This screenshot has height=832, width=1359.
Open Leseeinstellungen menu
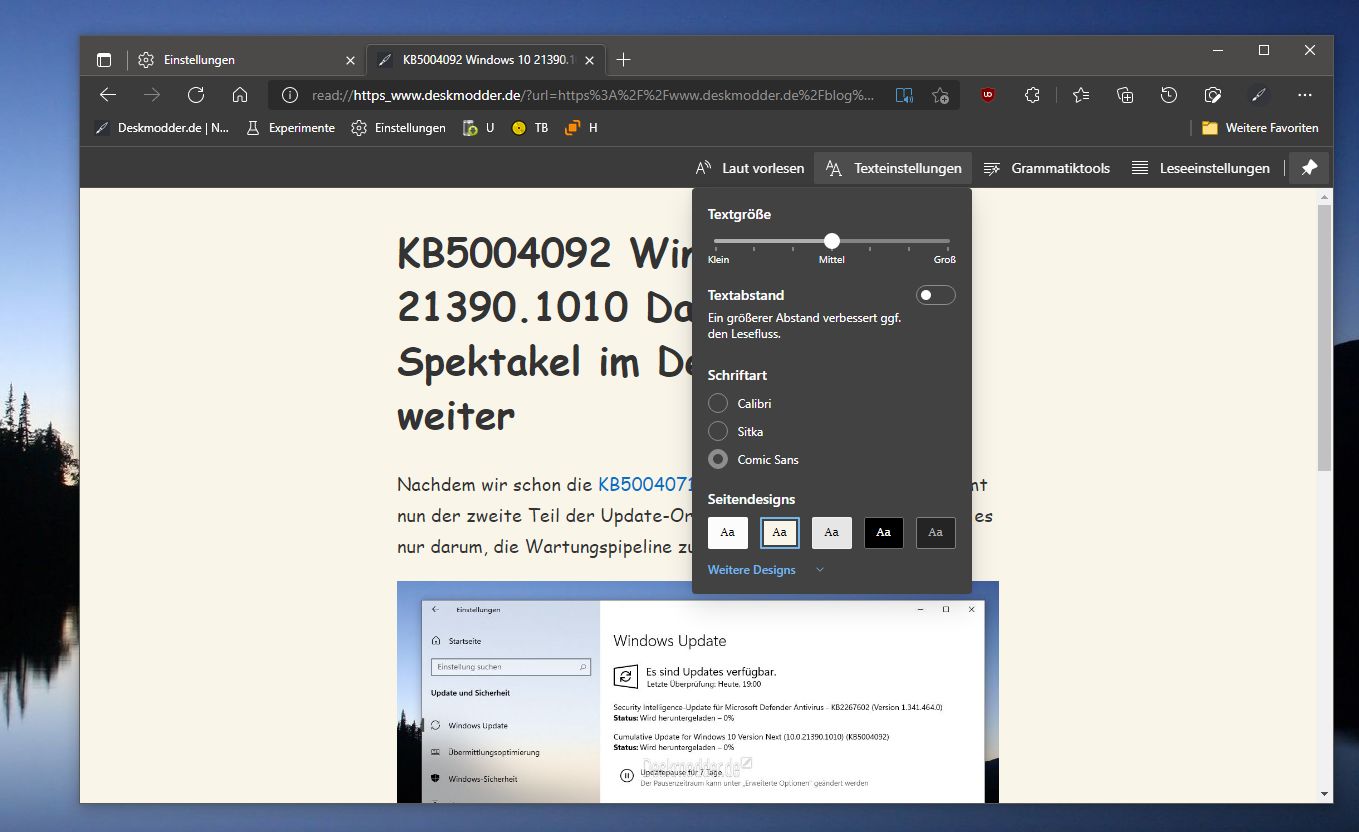pyautogui.click(x=1200, y=168)
